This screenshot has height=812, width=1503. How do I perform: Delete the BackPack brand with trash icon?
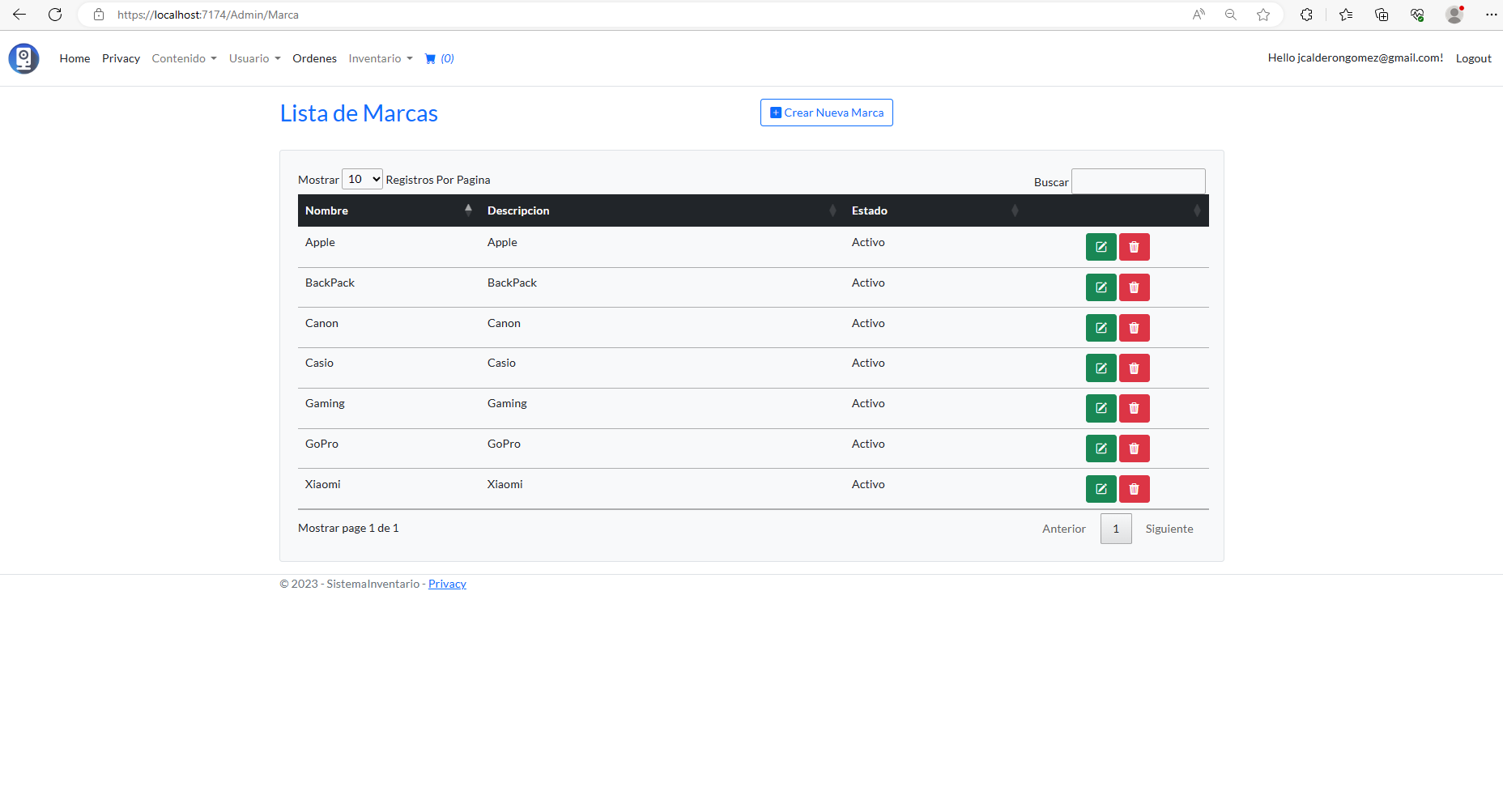(x=1134, y=287)
